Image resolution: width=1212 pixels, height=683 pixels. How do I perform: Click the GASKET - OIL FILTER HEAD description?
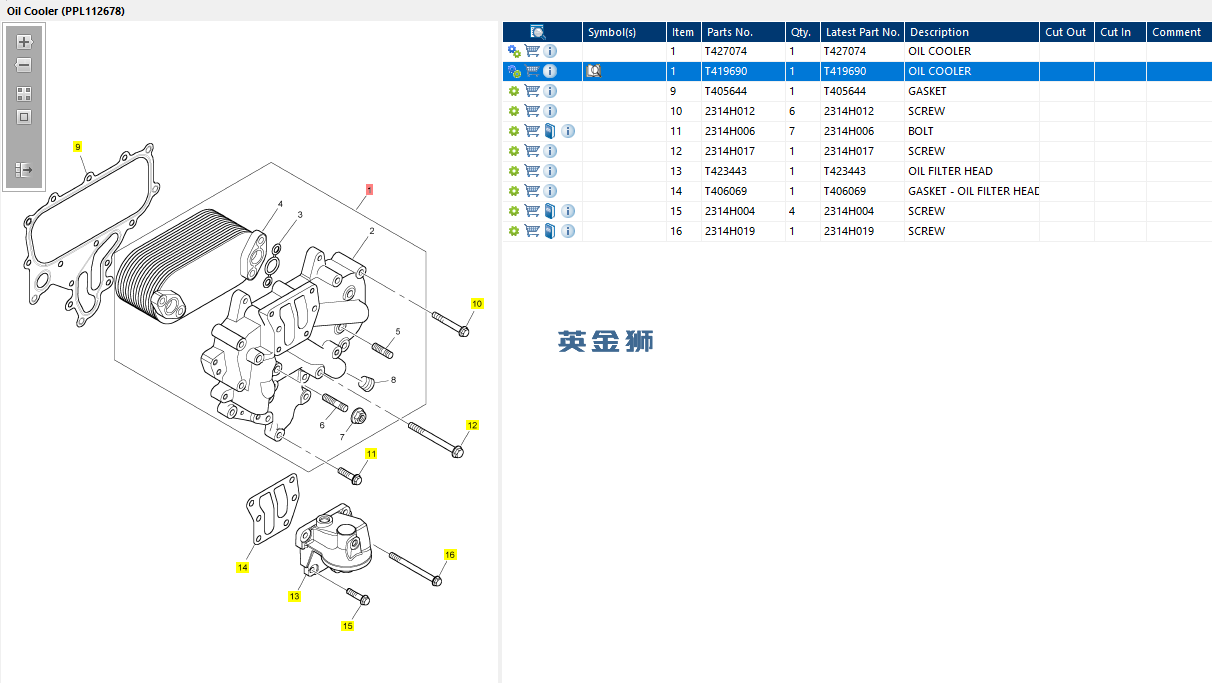(x=973, y=191)
